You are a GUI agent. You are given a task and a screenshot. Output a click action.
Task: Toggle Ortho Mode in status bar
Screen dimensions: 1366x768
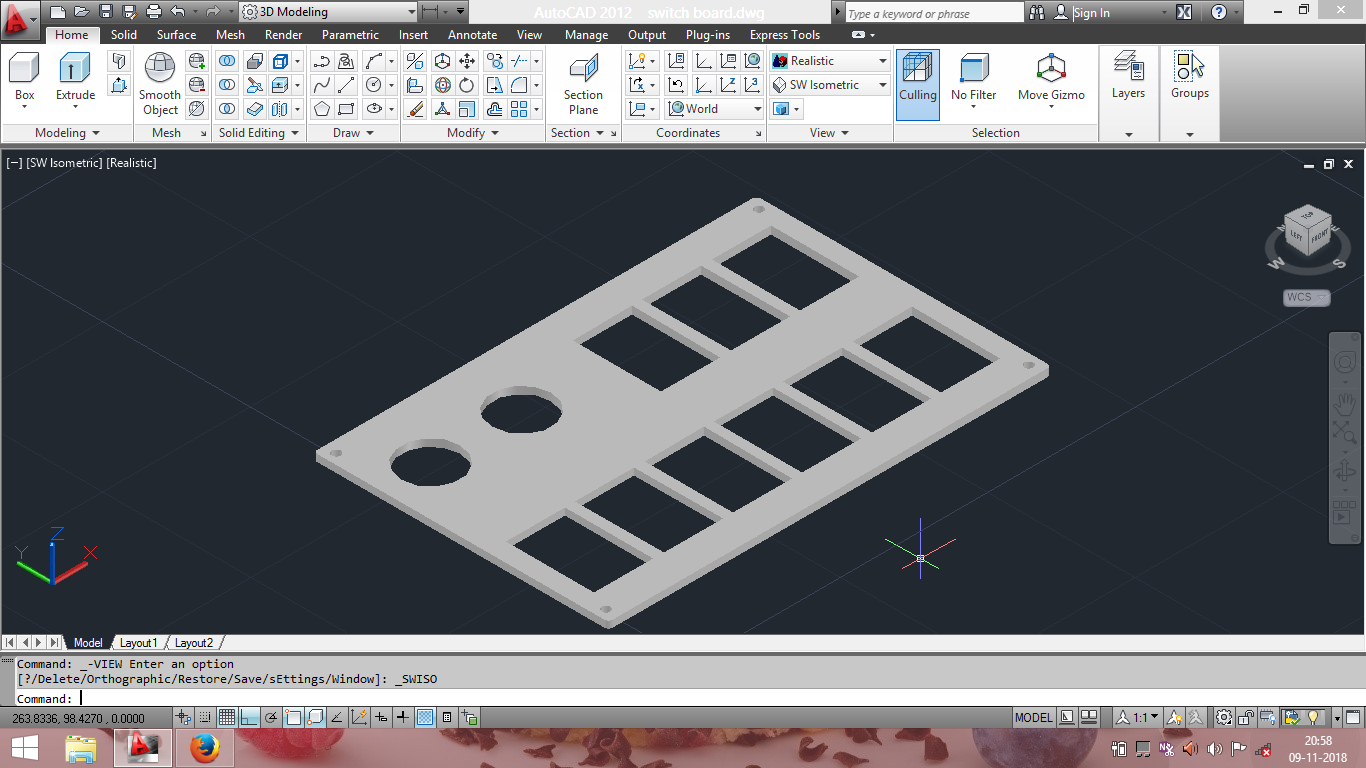coord(249,717)
